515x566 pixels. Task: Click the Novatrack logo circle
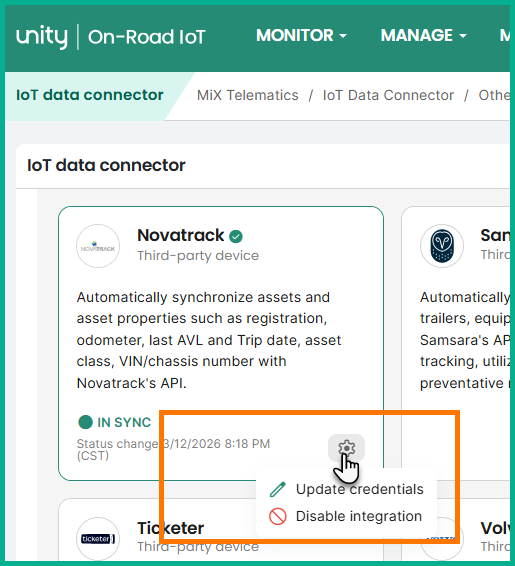click(98, 246)
